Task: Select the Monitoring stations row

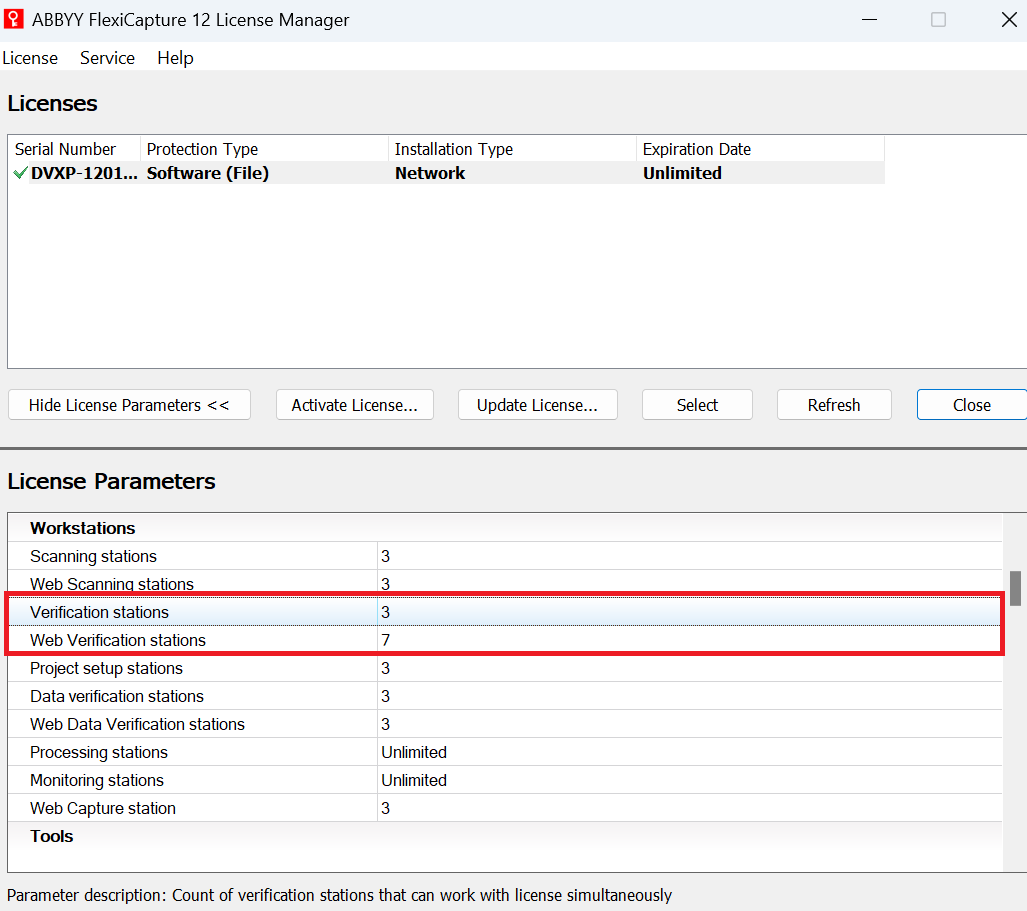Action: point(505,780)
